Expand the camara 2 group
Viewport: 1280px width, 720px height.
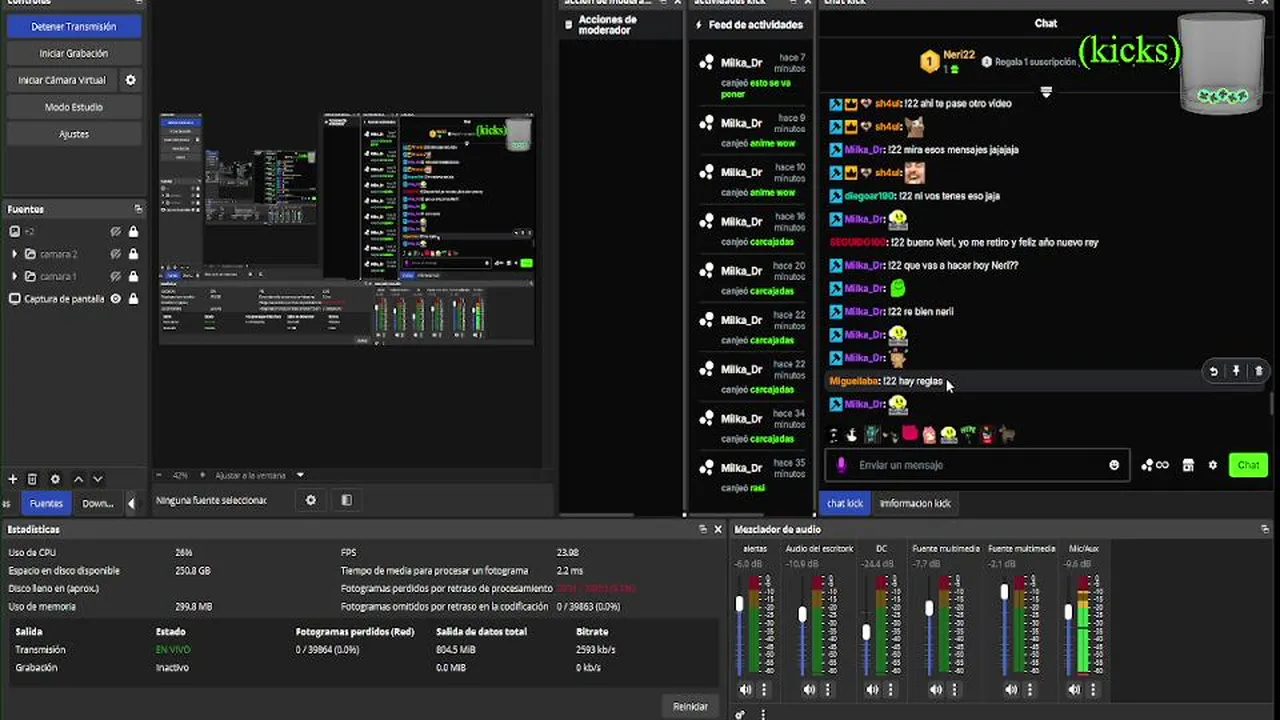tap(14, 254)
